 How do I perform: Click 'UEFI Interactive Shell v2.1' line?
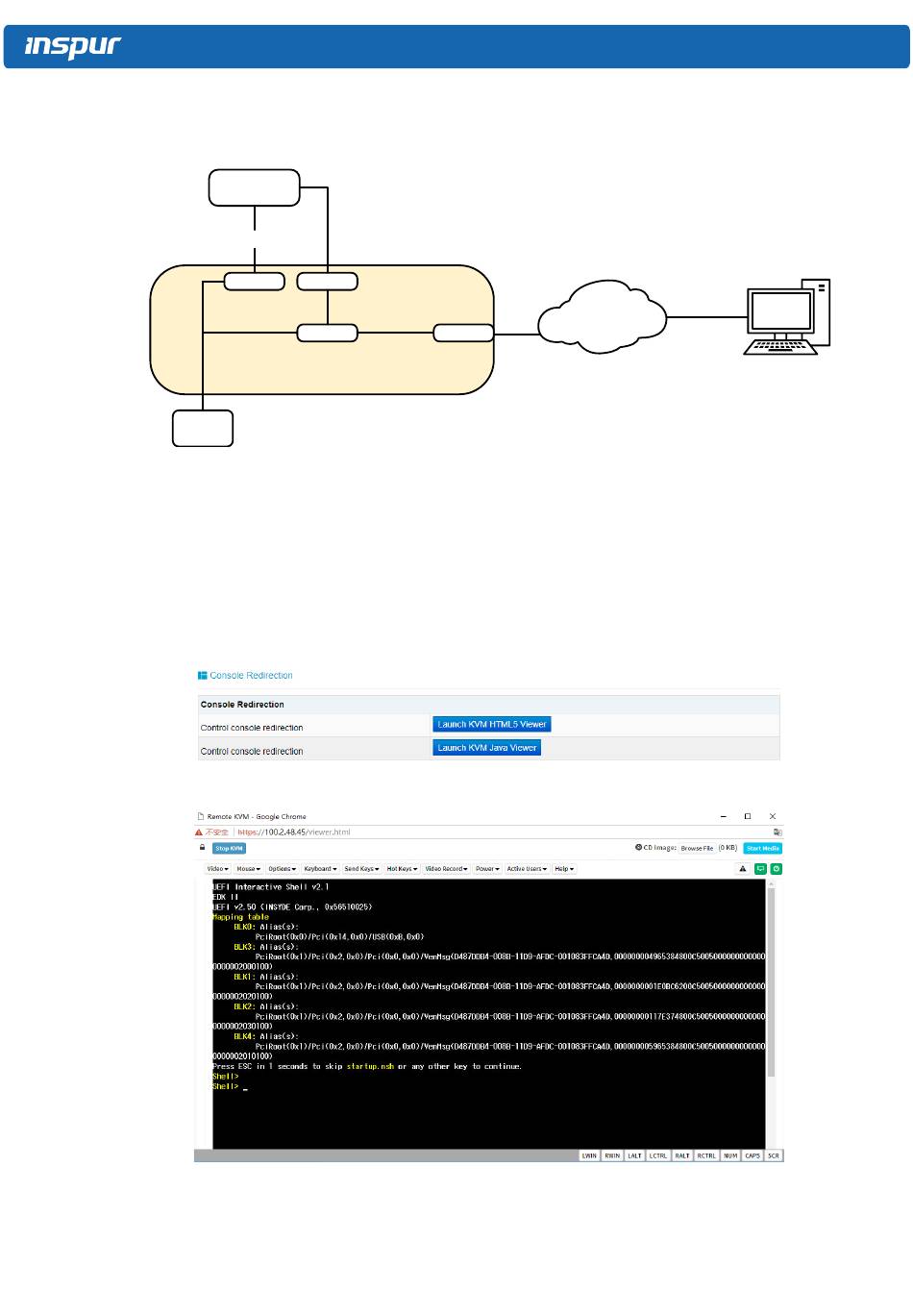click(x=271, y=887)
